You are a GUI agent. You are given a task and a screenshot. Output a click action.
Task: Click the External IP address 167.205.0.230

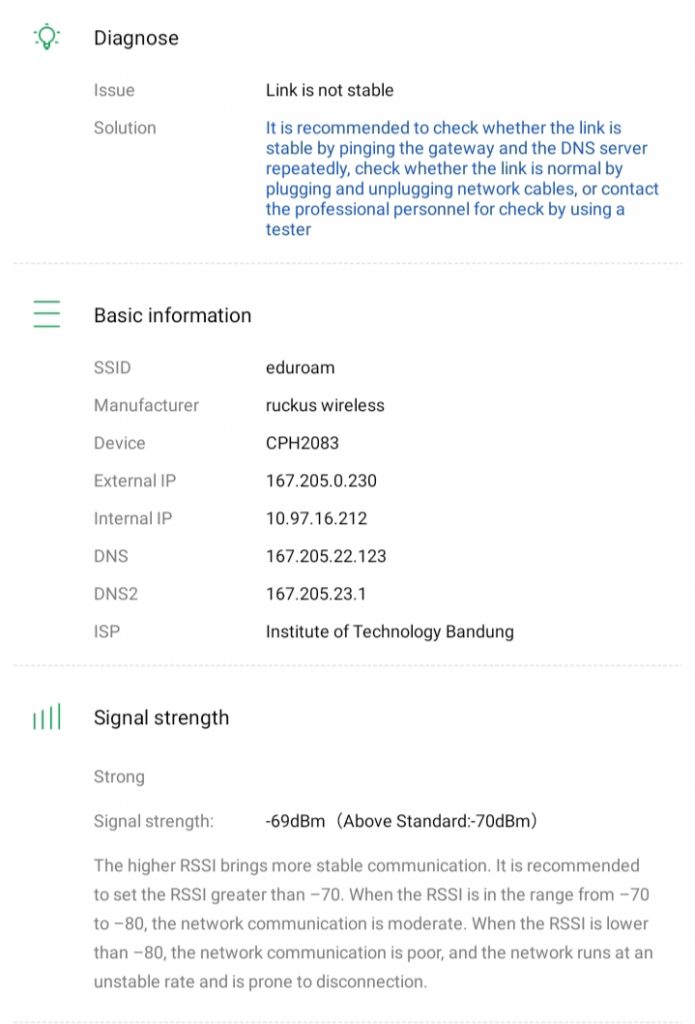[x=321, y=481]
